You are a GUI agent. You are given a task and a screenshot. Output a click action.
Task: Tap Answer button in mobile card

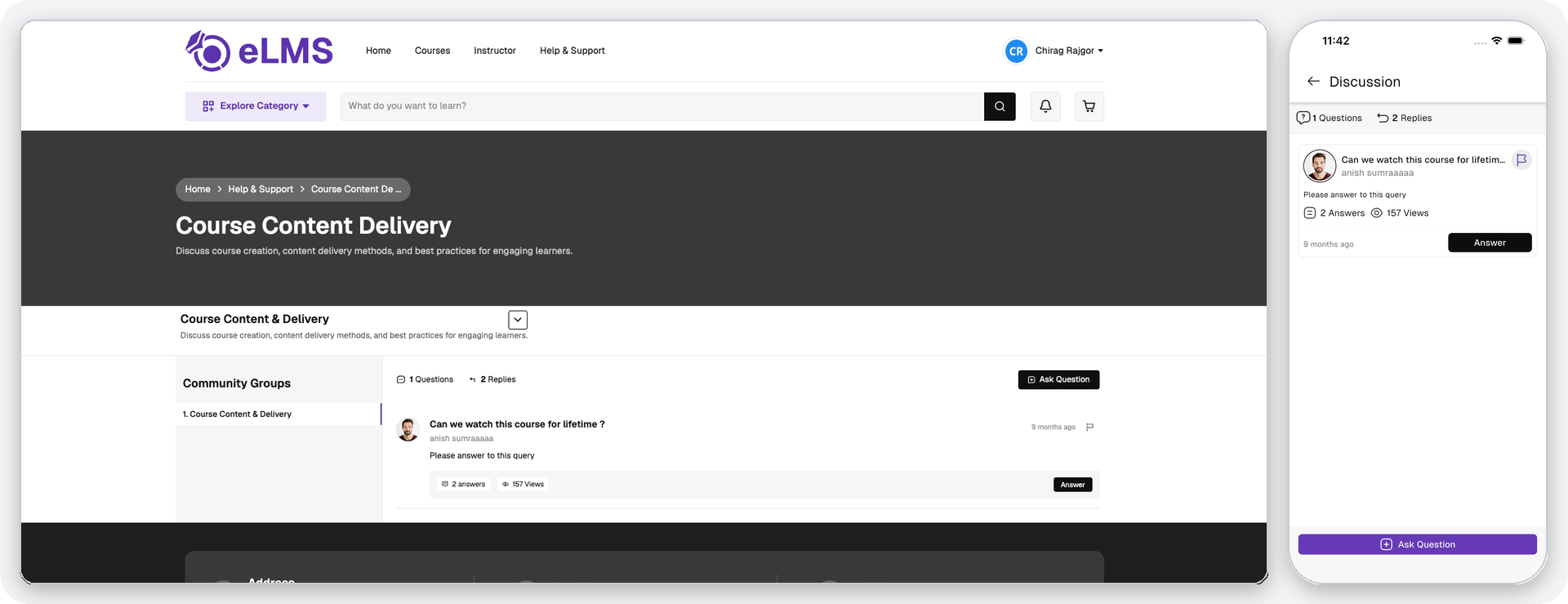[1490, 243]
